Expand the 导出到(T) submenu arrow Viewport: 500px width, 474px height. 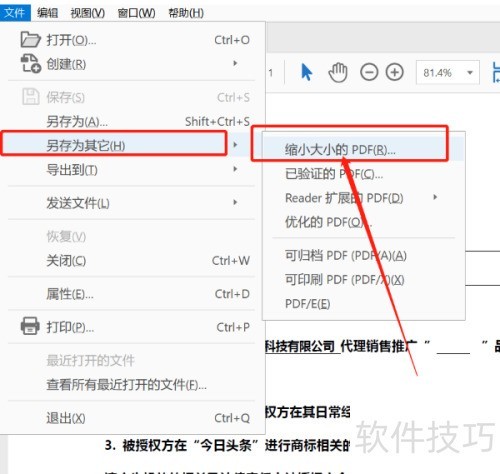235,169
